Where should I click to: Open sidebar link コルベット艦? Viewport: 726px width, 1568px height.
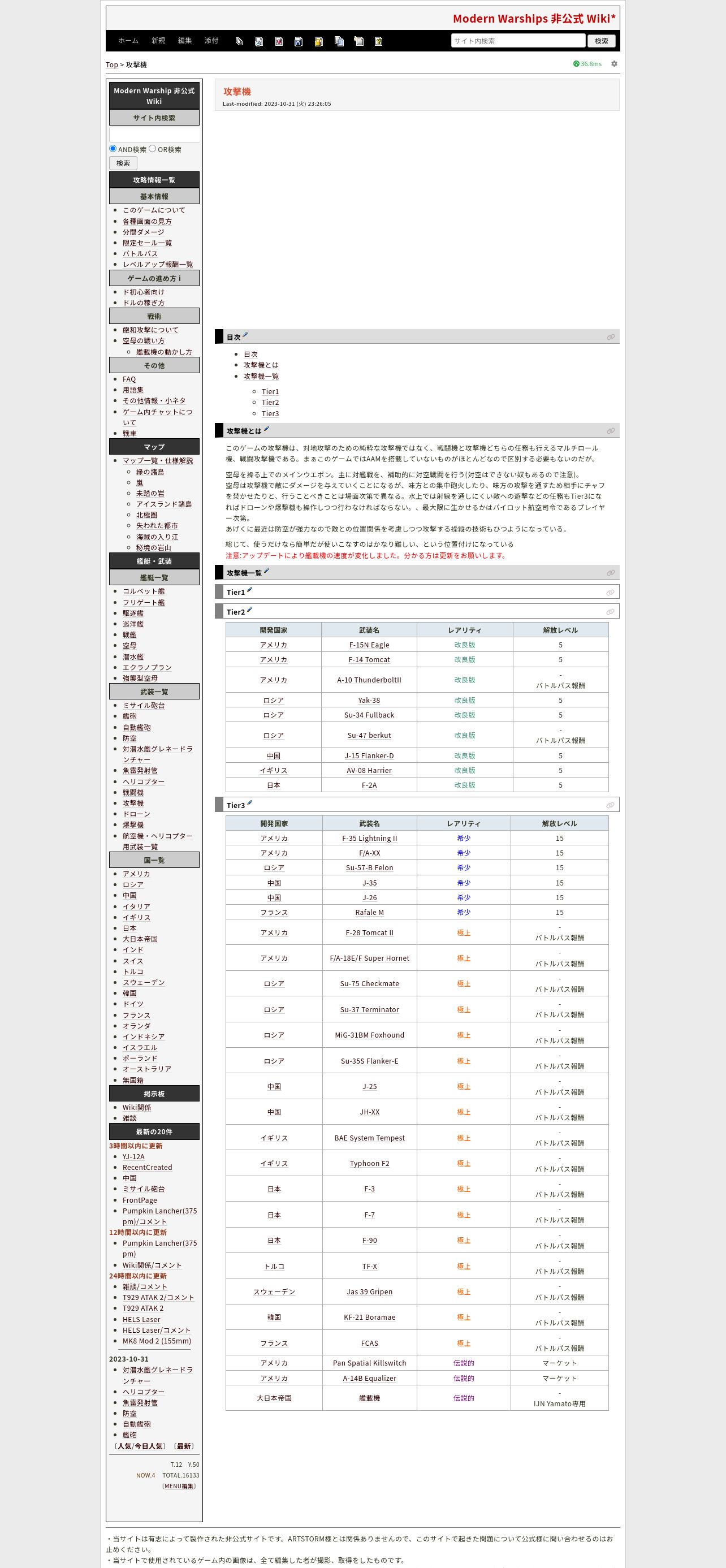coord(144,591)
